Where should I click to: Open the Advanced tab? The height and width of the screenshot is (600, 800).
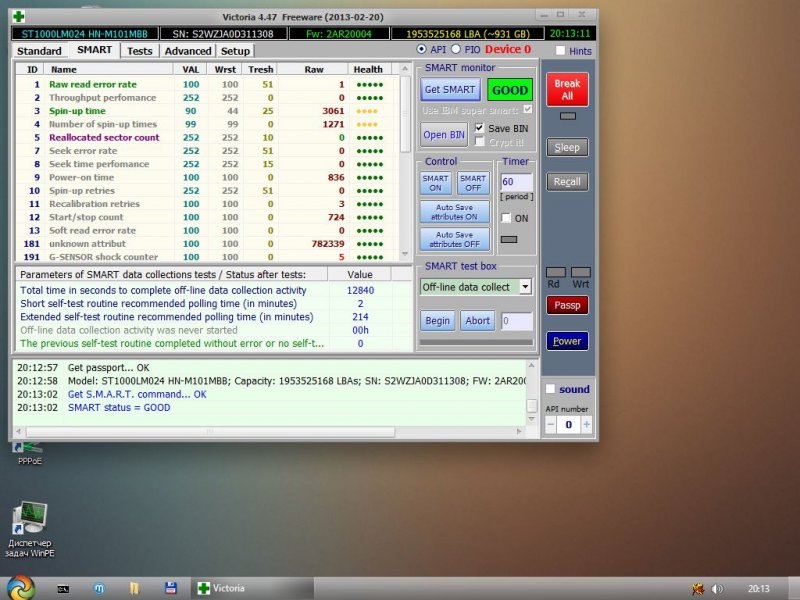pyautogui.click(x=188, y=51)
